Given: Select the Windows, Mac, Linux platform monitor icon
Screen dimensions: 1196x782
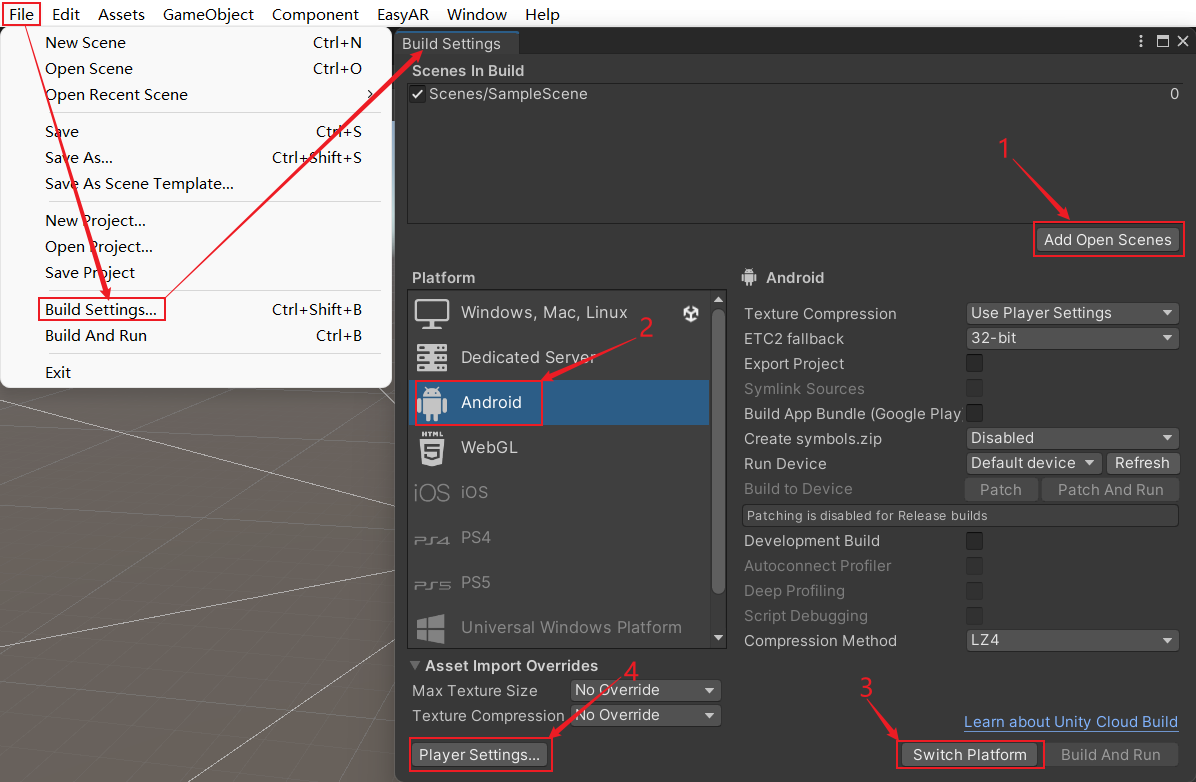Looking at the screenshot, I should tap(432, 314).
